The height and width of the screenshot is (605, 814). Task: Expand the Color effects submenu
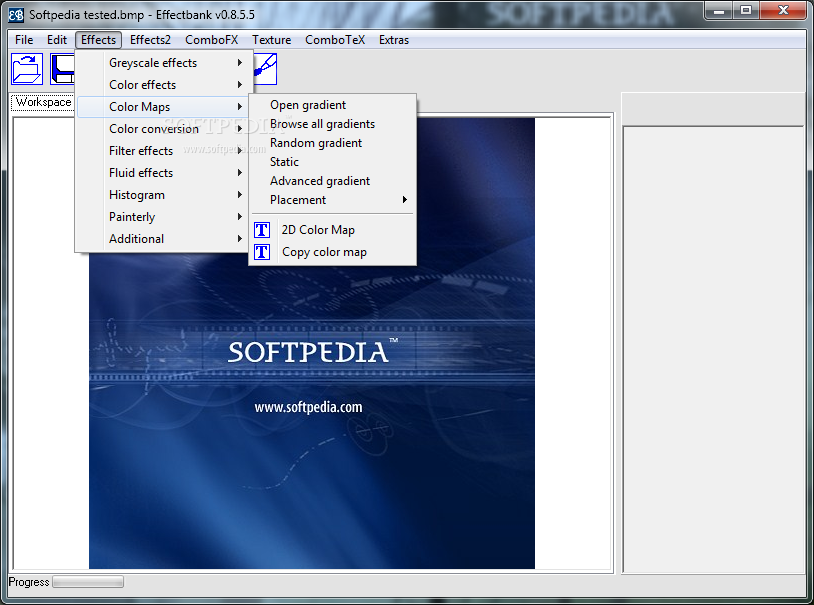pos(162,85)
